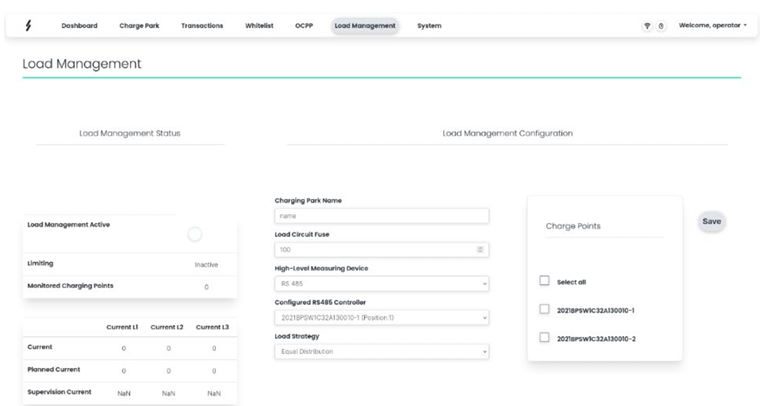Open the System tab

coord(429,26)
